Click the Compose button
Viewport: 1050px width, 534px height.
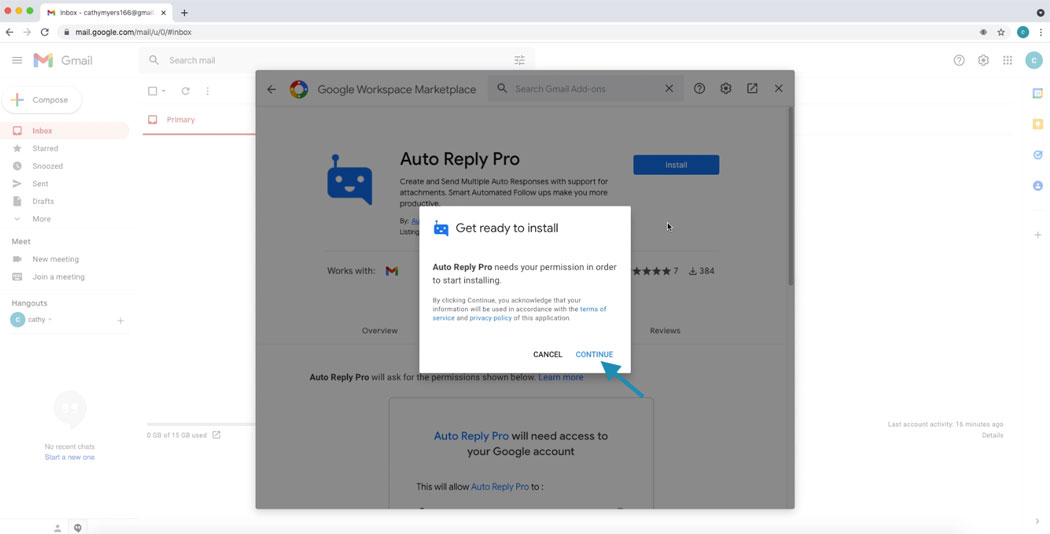[x=42, y=100]
